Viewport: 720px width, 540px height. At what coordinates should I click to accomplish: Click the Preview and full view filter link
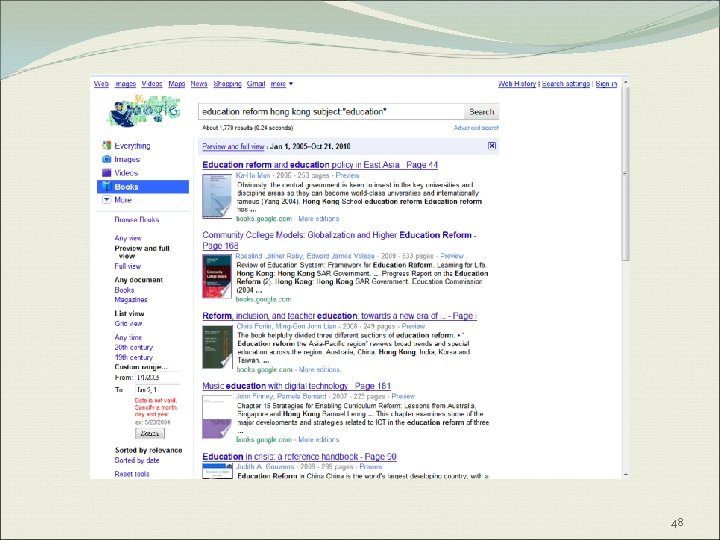pyautogui.click(x=233, y=146)
